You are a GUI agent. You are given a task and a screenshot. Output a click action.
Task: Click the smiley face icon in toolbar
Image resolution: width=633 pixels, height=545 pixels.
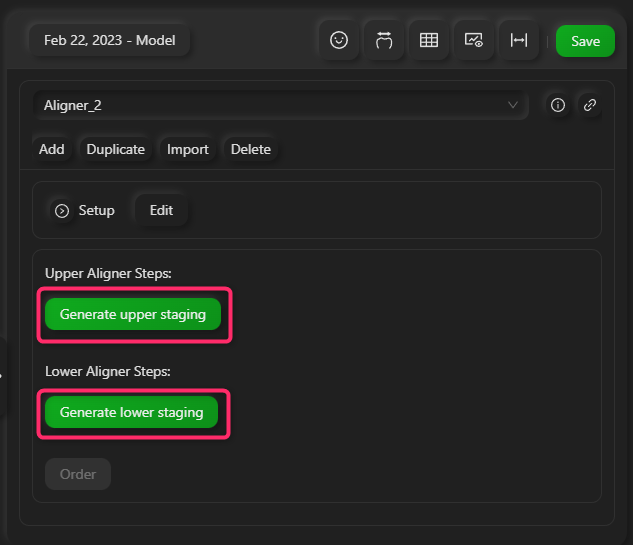339,40
